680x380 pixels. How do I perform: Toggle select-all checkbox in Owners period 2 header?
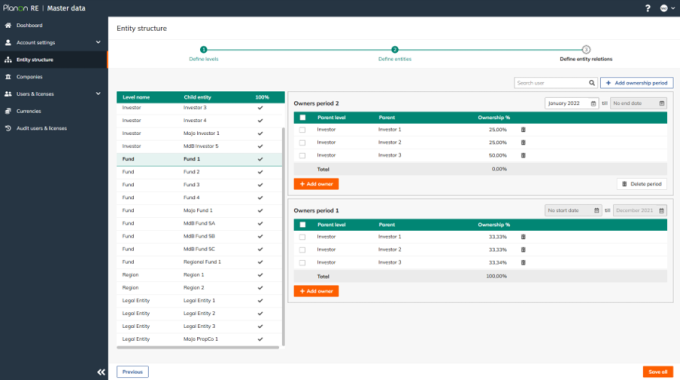303,118
